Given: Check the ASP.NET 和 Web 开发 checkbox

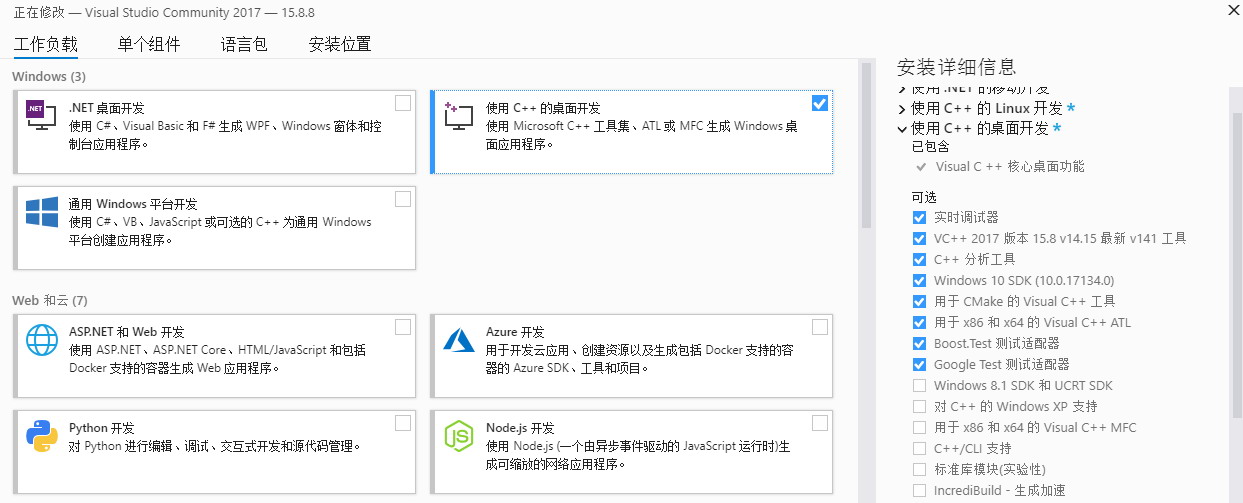Looking at the screenshot, I should (403, 327).
